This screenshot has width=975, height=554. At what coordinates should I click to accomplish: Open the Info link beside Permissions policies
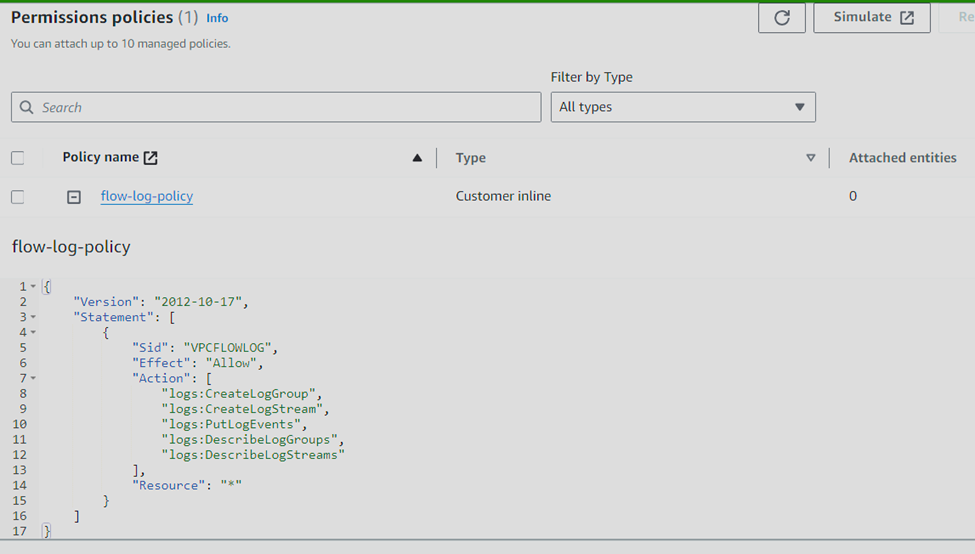coord(217,19)
